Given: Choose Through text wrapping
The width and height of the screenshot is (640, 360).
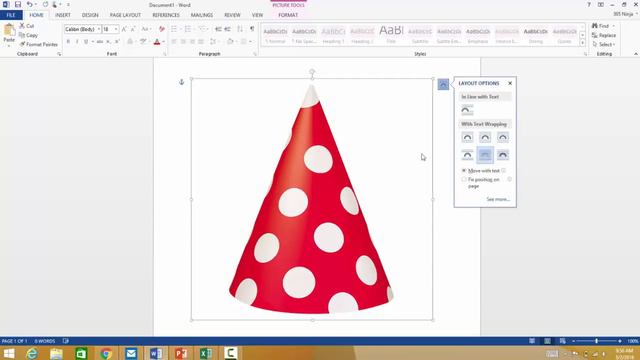Looking at the screenshot, I should pyautogui.click(x=503, y=137).
